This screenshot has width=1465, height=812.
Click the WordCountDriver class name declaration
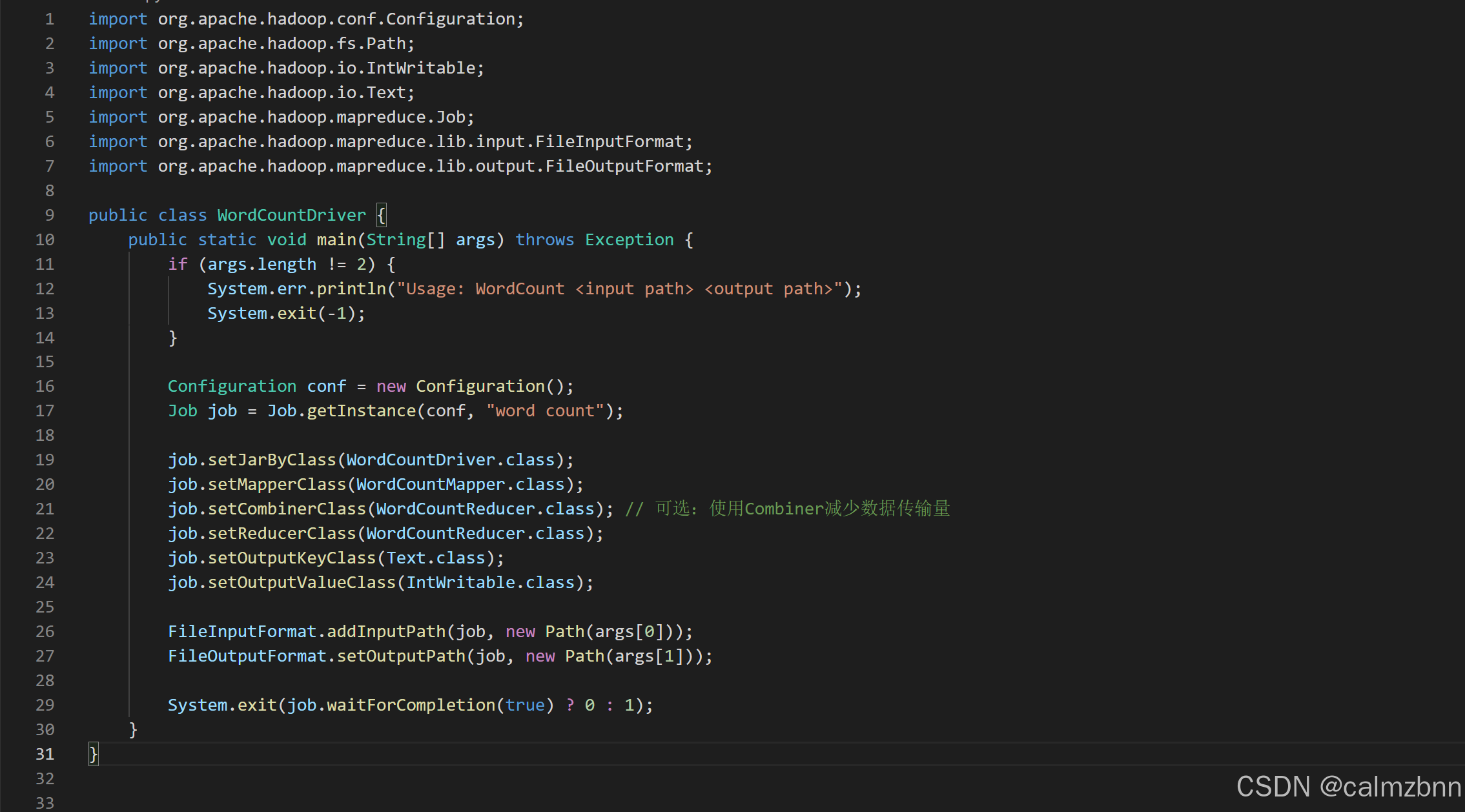point(291,215)
